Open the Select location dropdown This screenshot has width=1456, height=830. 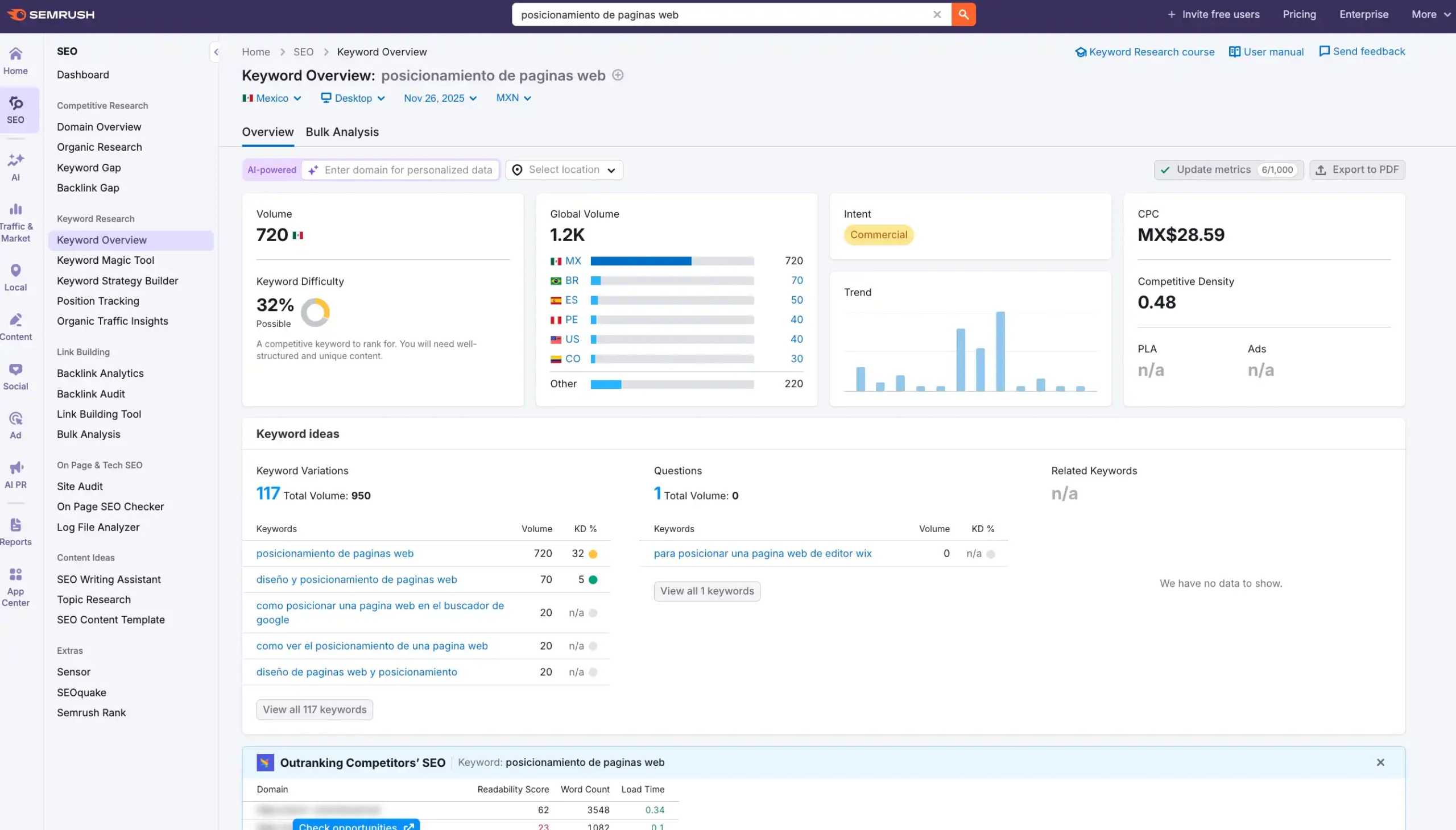click(x=564, y=170)
